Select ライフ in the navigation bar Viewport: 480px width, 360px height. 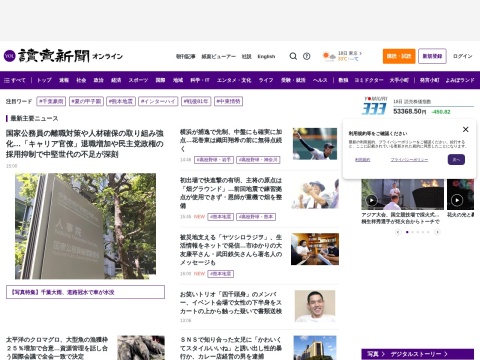point(266,80)
